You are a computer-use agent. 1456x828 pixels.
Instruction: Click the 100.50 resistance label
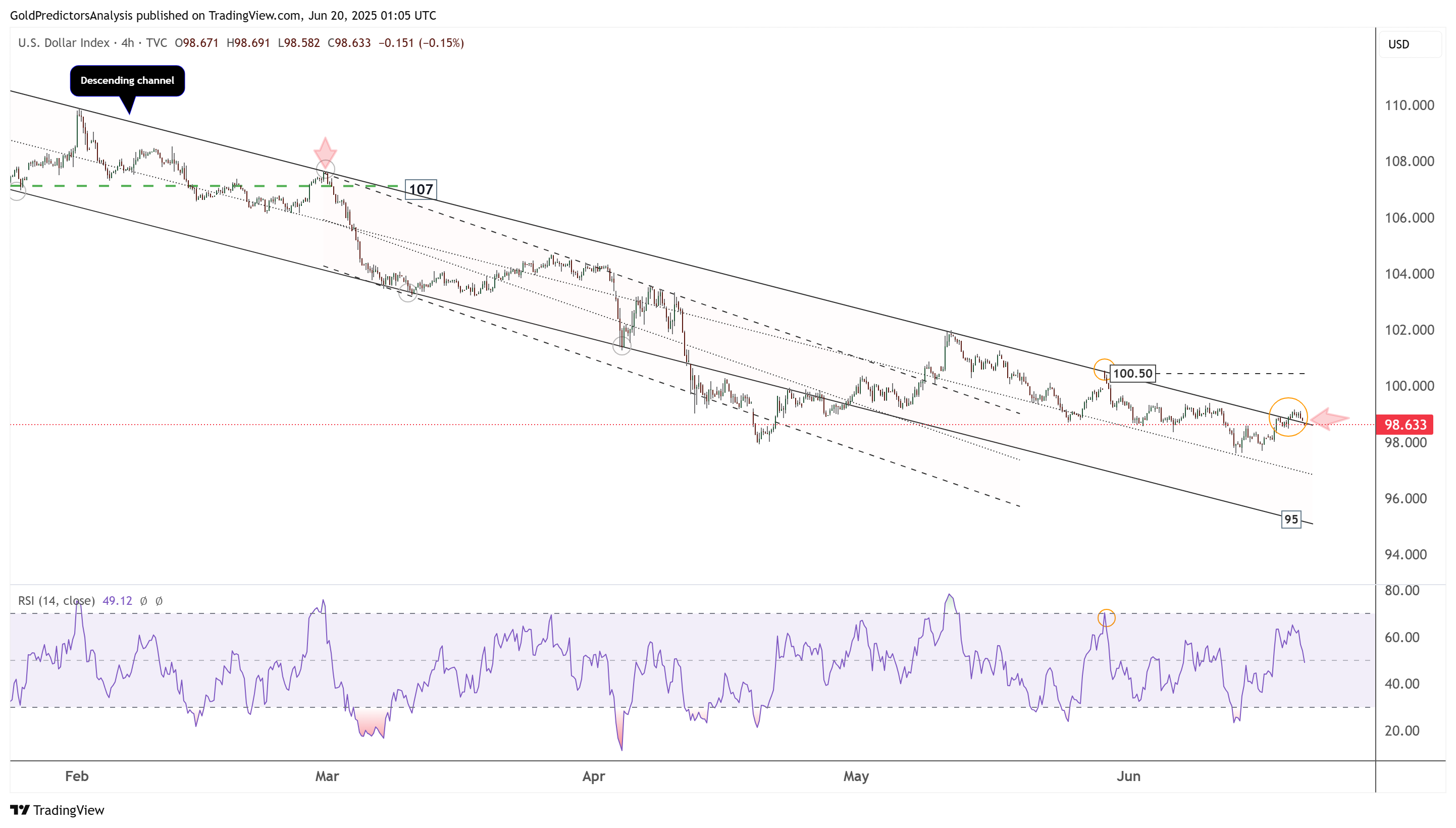tap(1132, 374)
